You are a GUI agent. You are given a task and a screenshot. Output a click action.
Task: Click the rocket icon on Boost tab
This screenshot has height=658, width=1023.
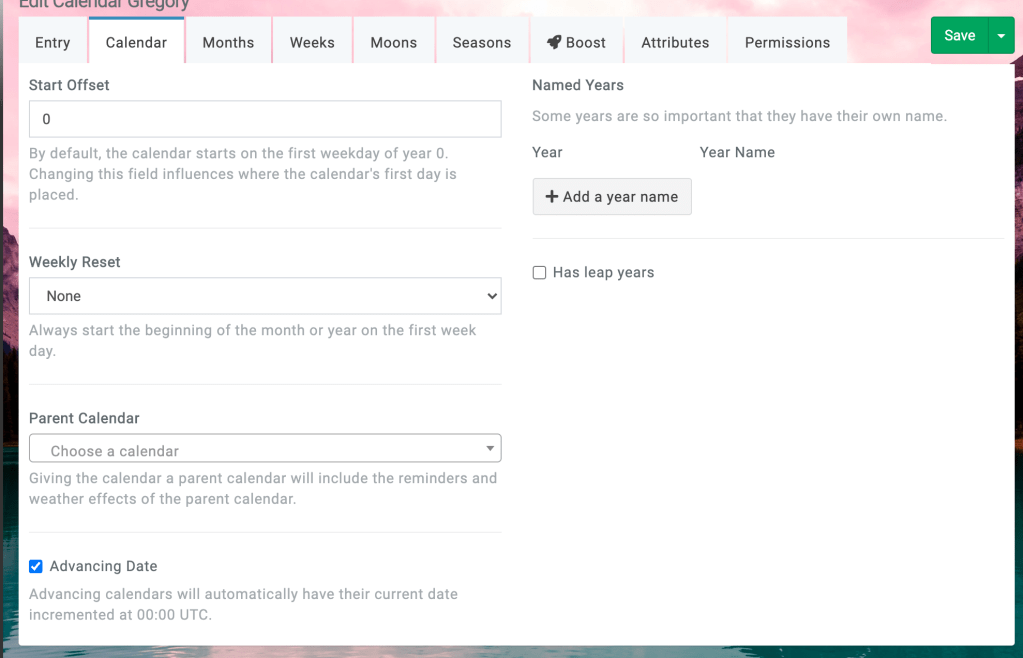point(553,42)
